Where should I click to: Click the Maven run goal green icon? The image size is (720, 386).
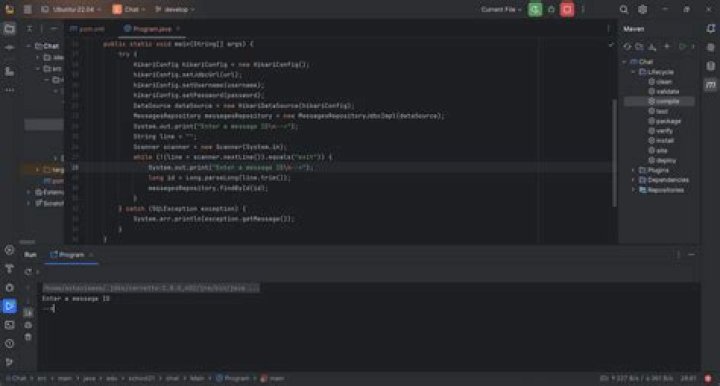point(682,47)
